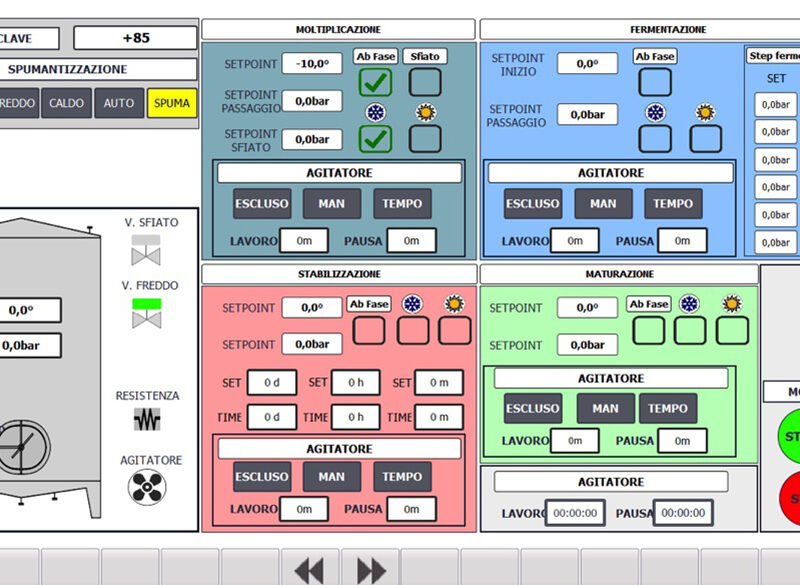Check Ab Fase box in Maturazione
800x585 pixels.
[648, 330]
